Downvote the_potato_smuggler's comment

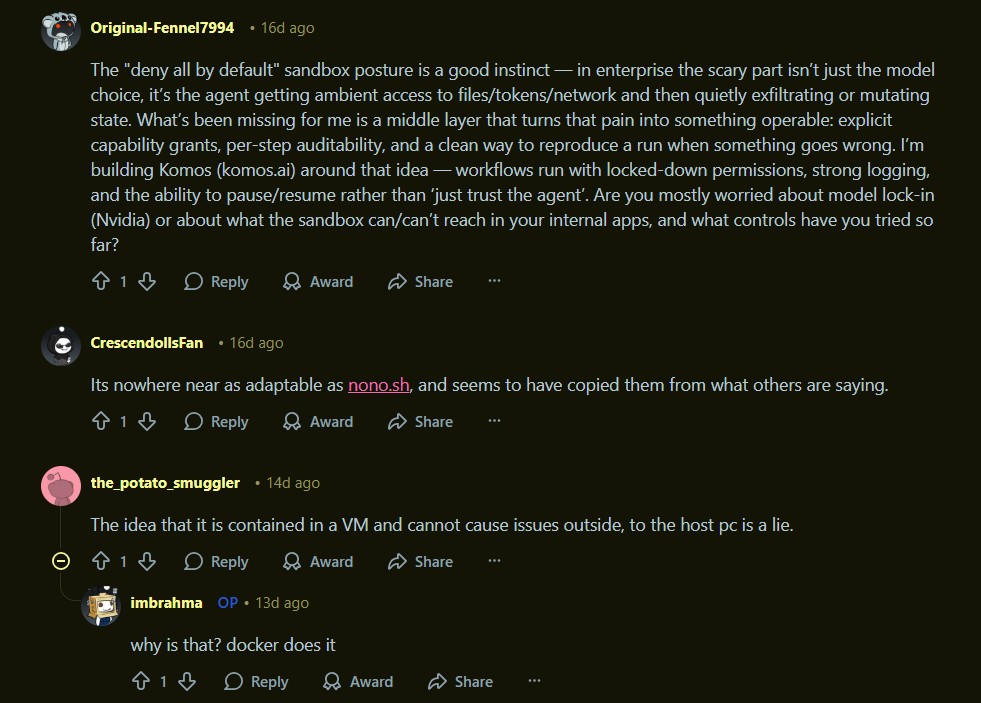(147, 562)
